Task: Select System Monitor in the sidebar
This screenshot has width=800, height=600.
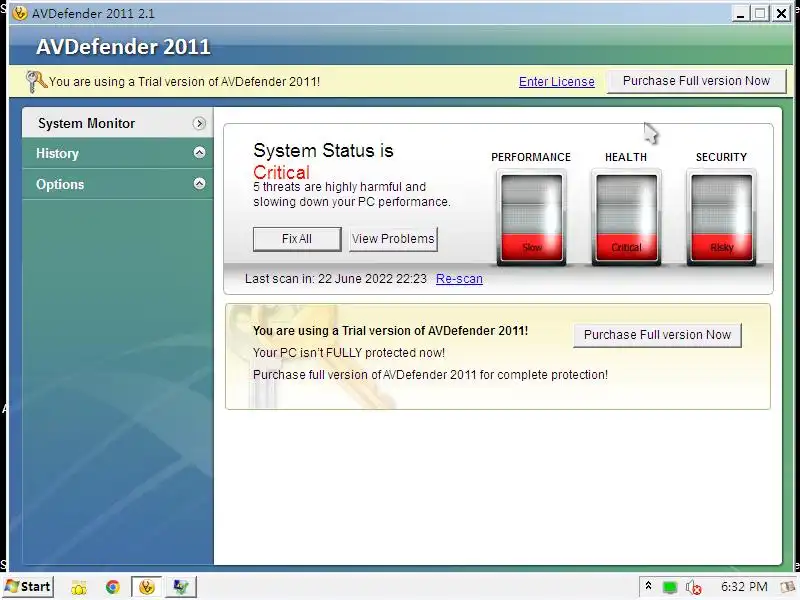Action: [118, 123]
